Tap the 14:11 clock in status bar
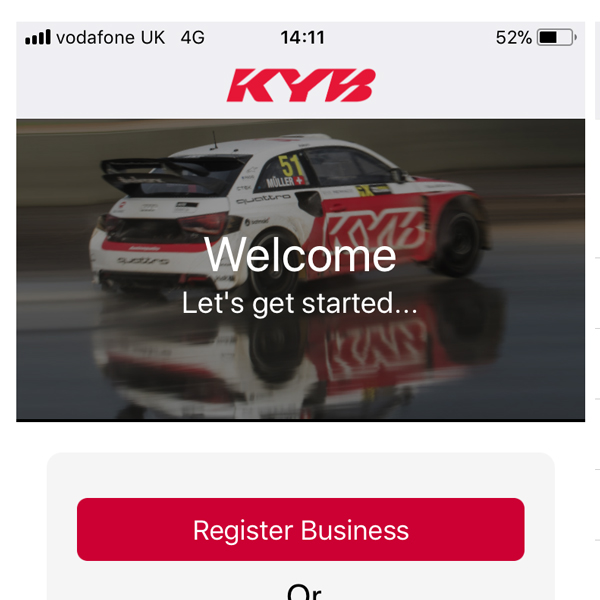The image size is (600, 600). pyautogui.click(x=302, y=38)
